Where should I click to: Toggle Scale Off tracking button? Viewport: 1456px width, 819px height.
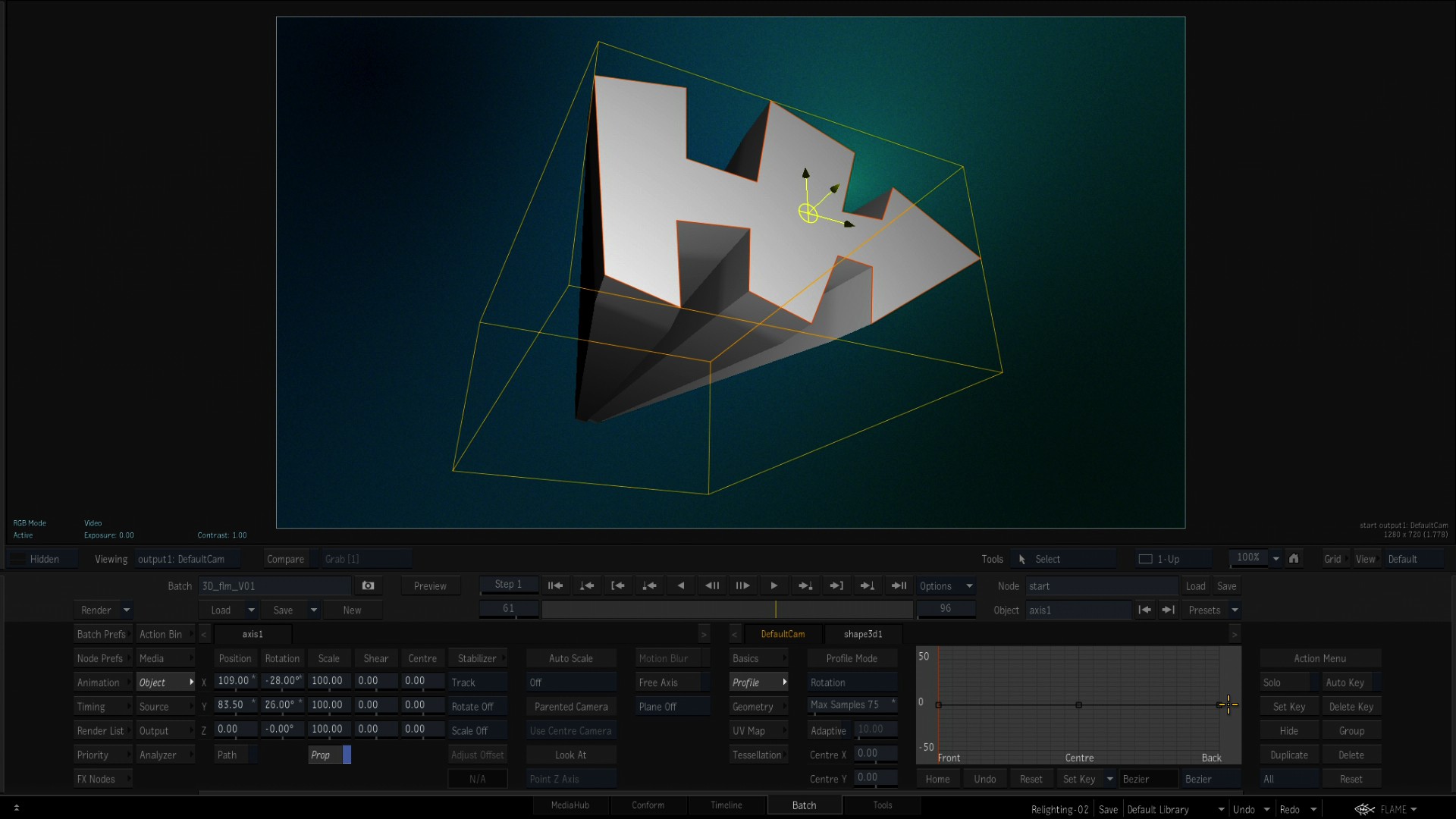coord(477,730)
